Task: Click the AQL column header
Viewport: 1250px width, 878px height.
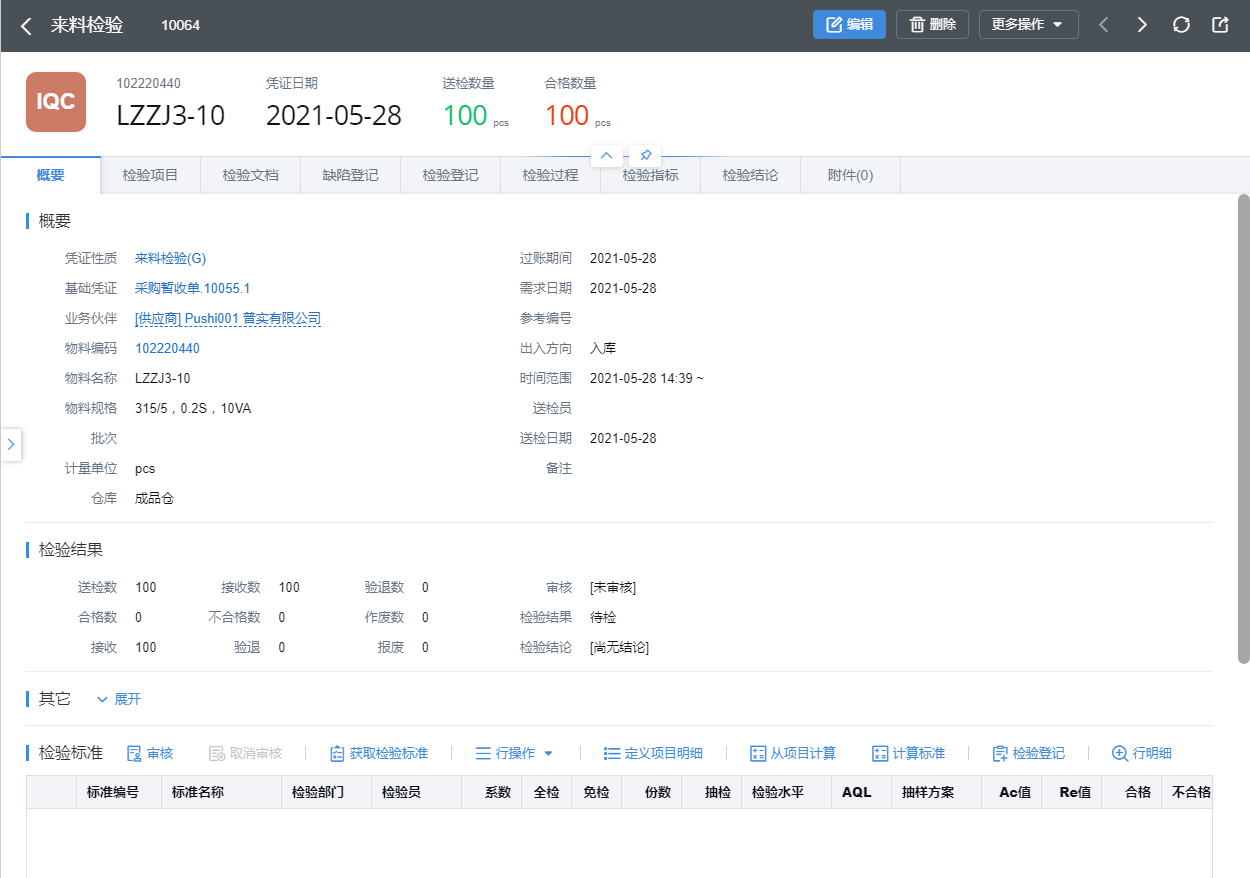Action: (x=862, y=792)
